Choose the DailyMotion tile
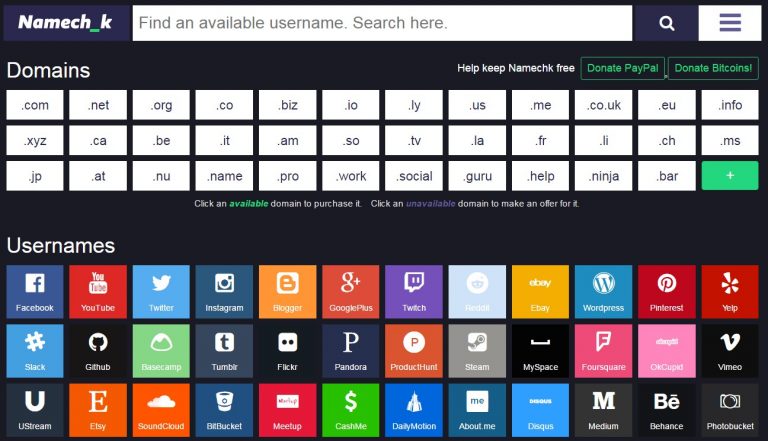This screenshot has height=441, width=768. click(414, 410)
